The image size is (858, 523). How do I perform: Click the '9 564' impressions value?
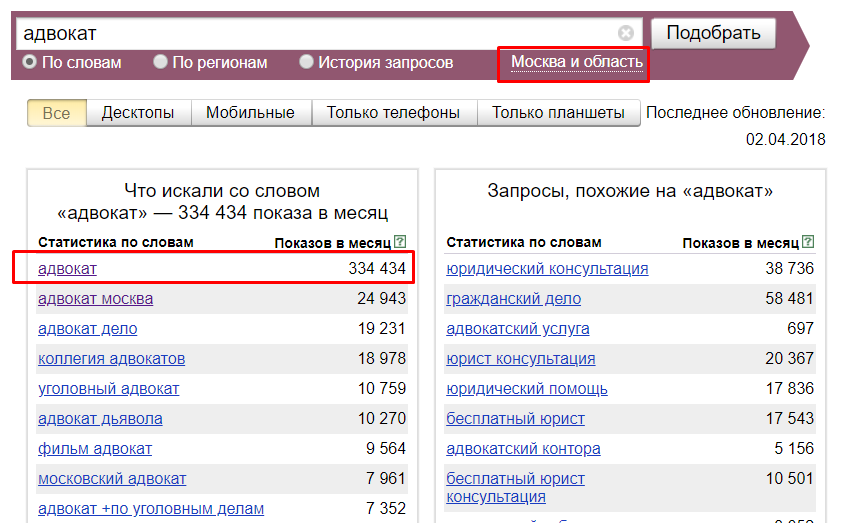tap(386, 449)
